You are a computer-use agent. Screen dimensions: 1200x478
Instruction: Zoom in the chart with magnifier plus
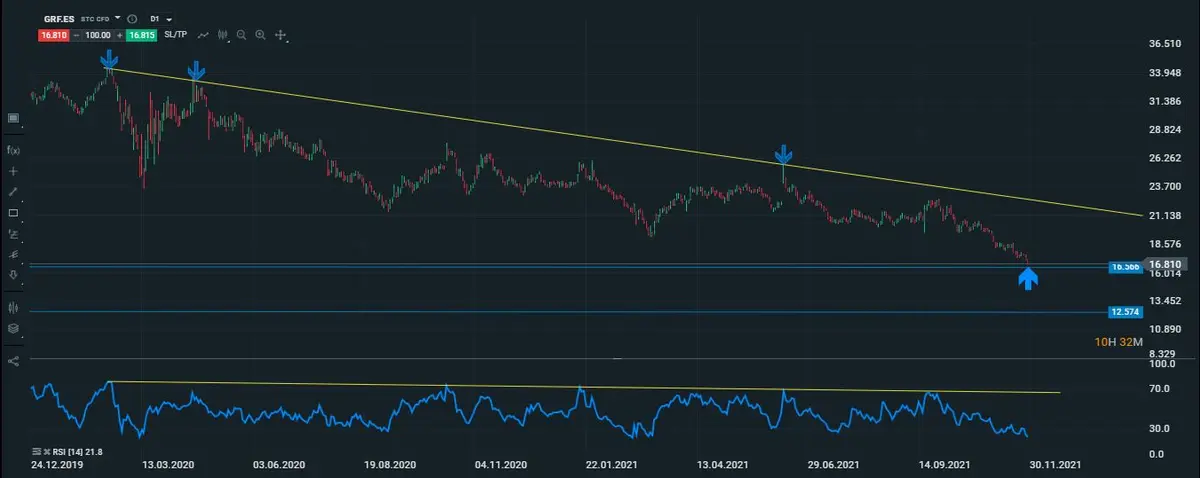click(x=260, y=35)
